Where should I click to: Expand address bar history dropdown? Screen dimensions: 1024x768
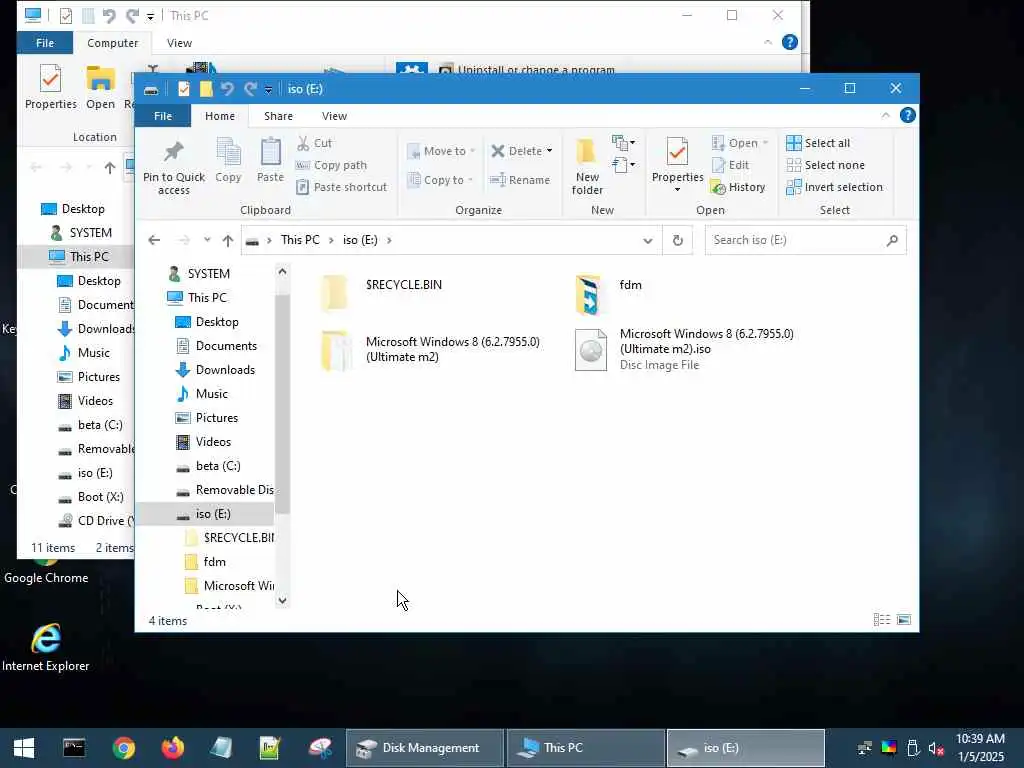[x=648, y=240]
